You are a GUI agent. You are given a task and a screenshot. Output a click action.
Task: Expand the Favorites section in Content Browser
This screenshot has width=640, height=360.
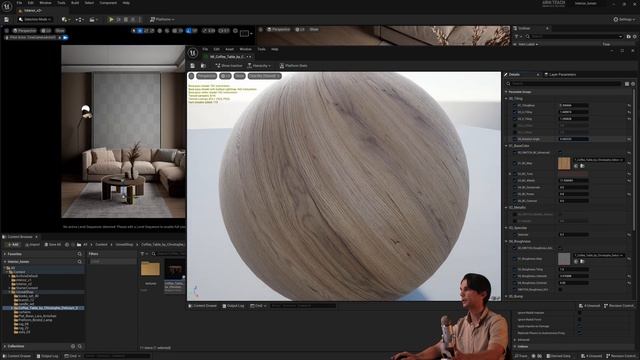[5, 254]
